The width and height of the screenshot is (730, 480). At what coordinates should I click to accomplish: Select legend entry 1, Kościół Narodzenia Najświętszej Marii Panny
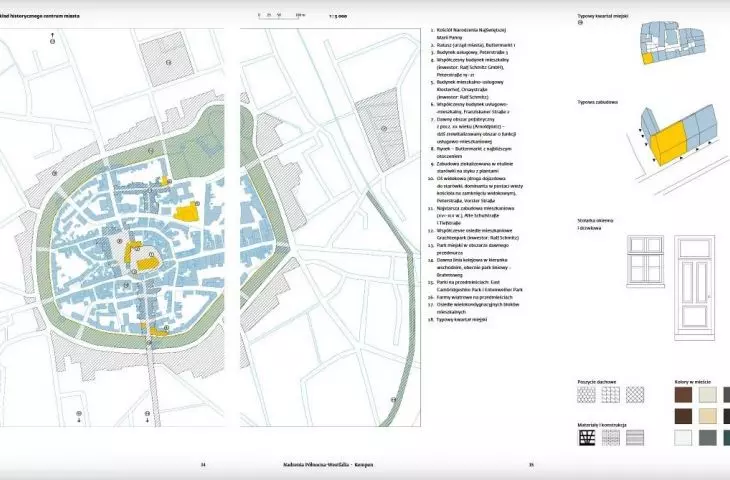(x=468, y=34)
